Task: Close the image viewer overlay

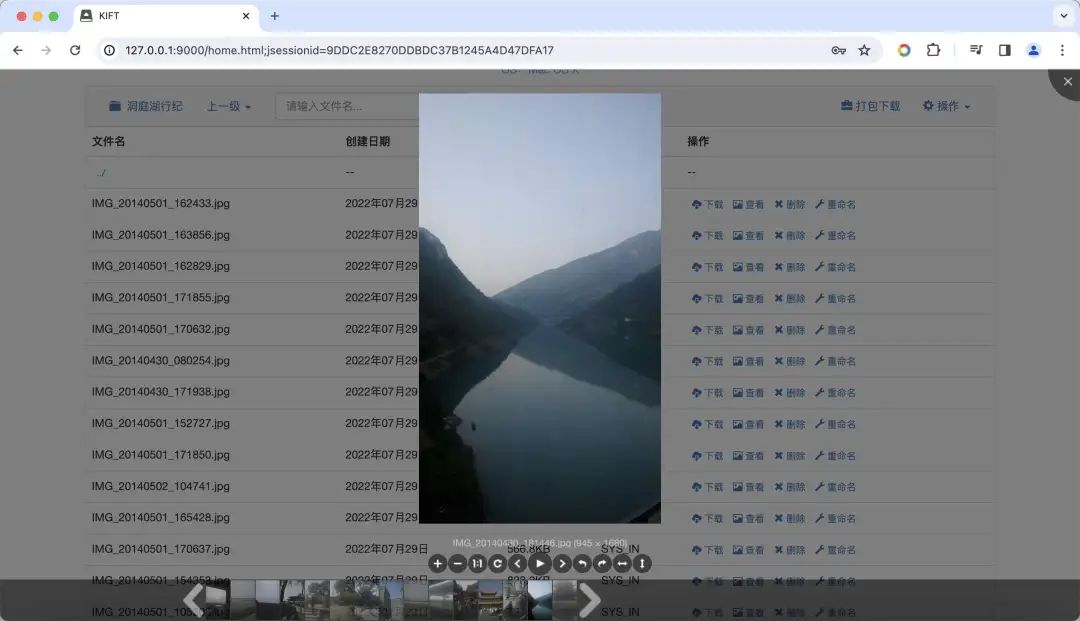Action: pos(1067,82)
